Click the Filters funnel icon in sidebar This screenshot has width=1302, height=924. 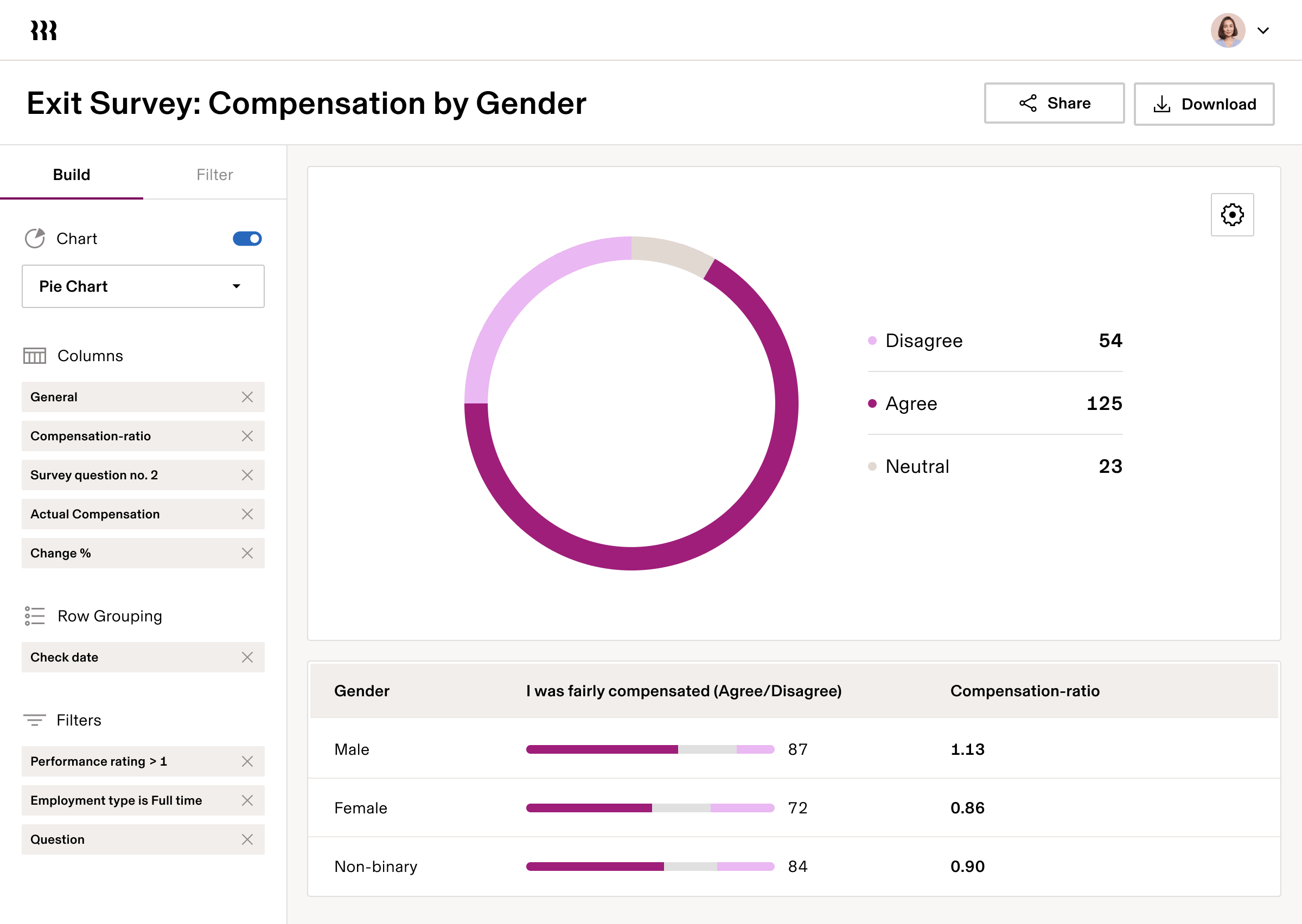(x=35, y=719)
